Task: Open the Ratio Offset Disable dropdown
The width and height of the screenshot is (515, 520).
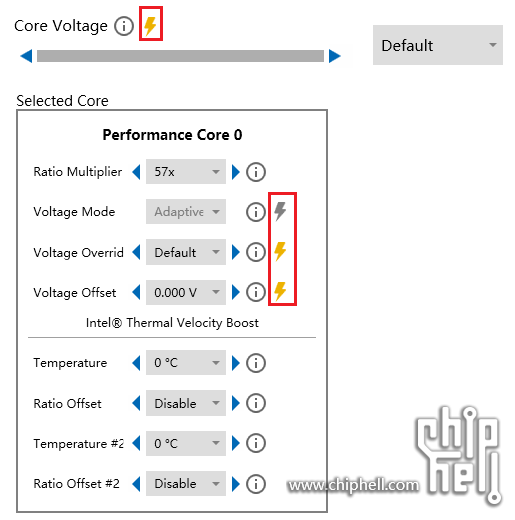Action: (x=186, y=403)
